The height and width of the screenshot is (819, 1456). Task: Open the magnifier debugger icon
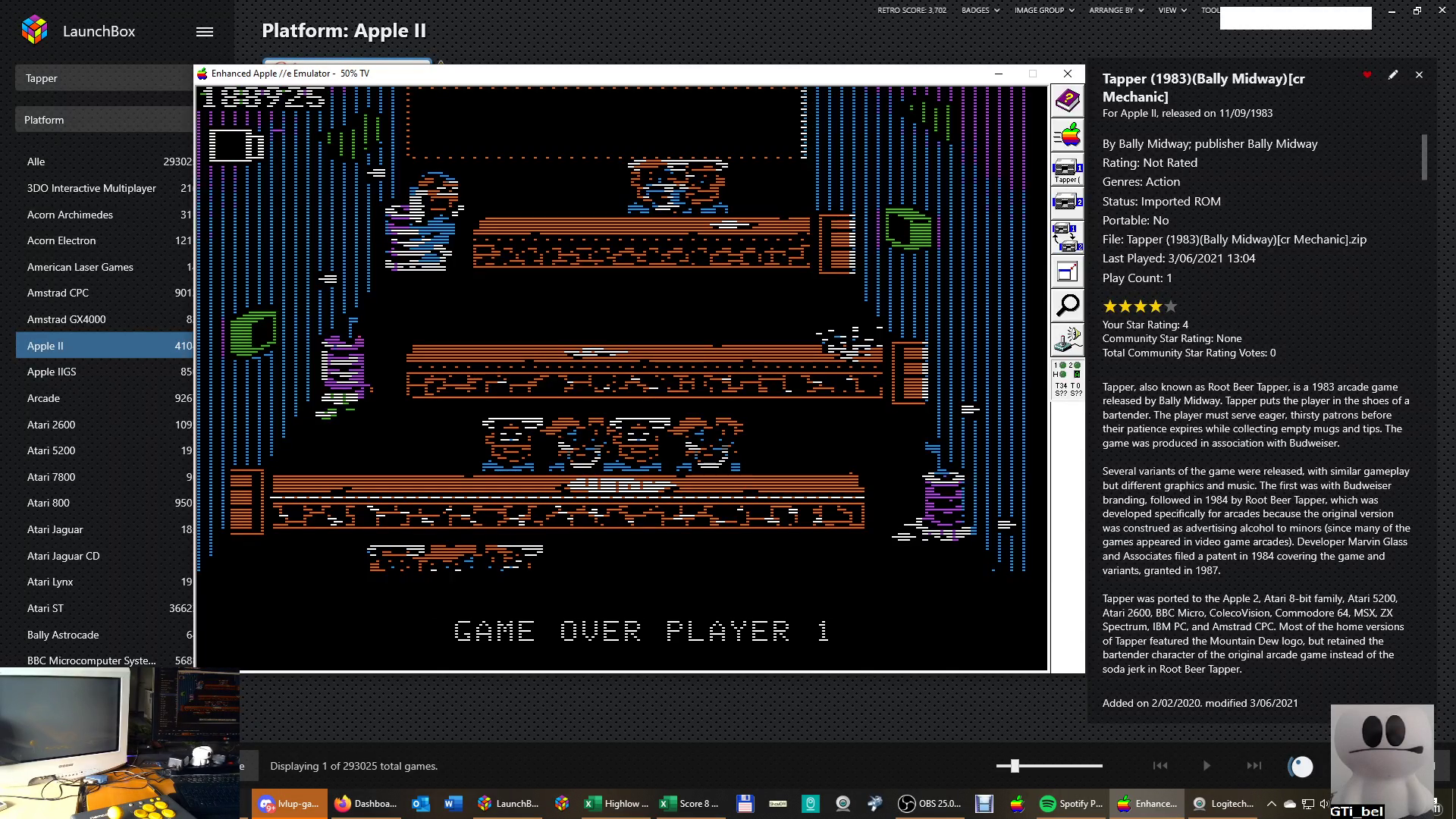point(1067,305)
